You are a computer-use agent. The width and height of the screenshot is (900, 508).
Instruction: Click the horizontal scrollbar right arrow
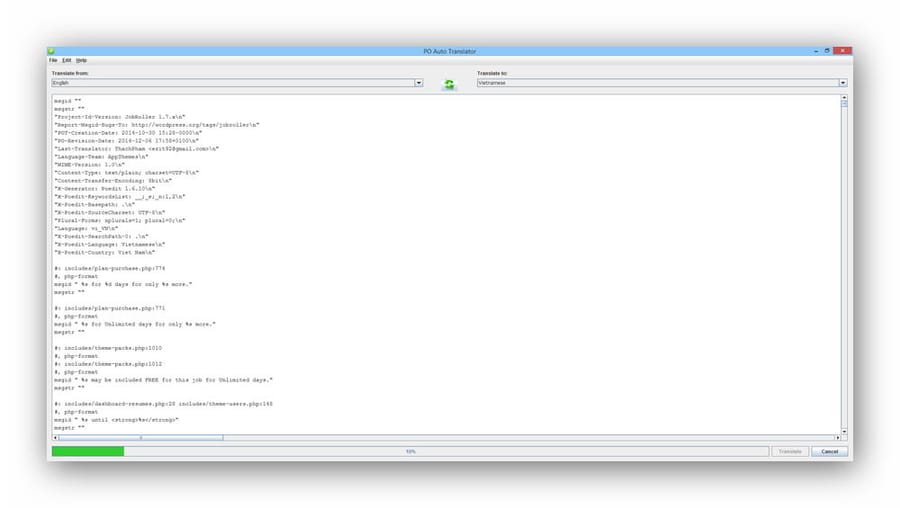(x=837, y=437)
